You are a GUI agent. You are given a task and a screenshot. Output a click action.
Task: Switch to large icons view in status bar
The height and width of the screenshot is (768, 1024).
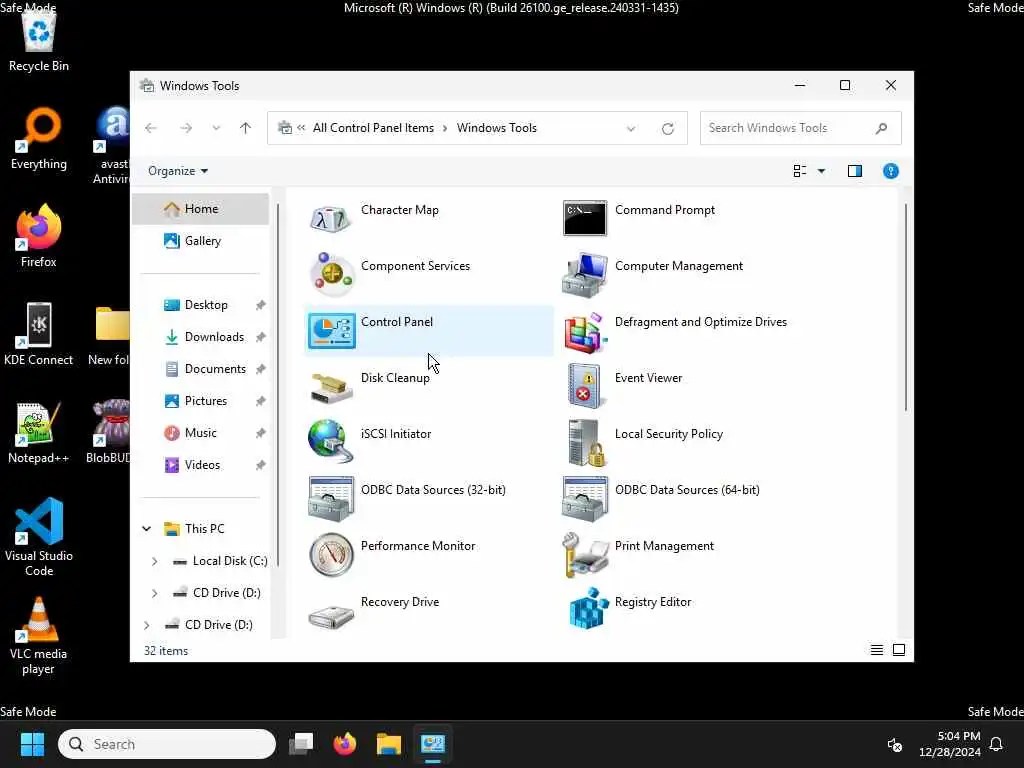point(899,650)
